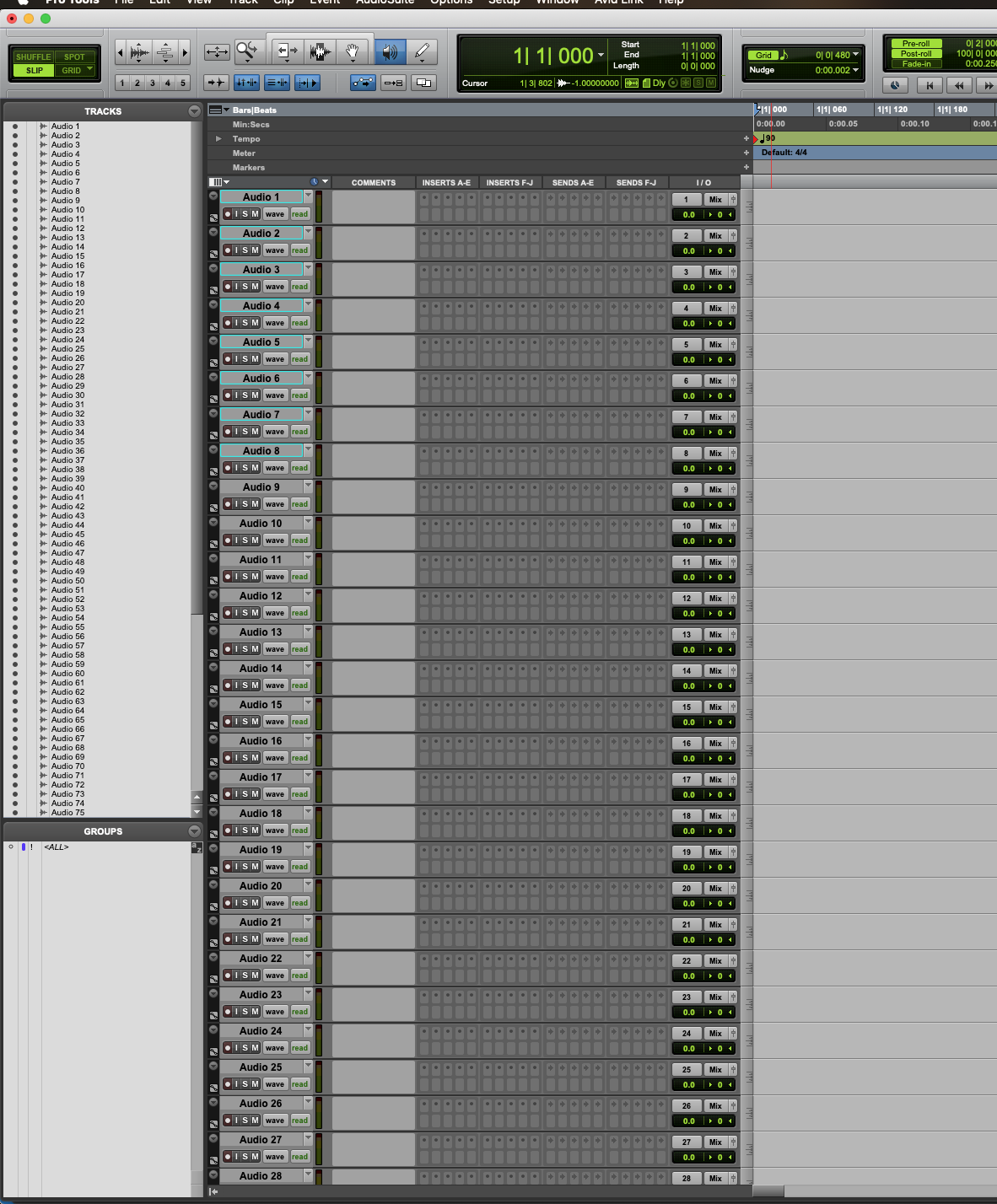This screenshot has width=997, height=1204.
Task: Toggle Post-roll button
Action: (x=916, y=54)
